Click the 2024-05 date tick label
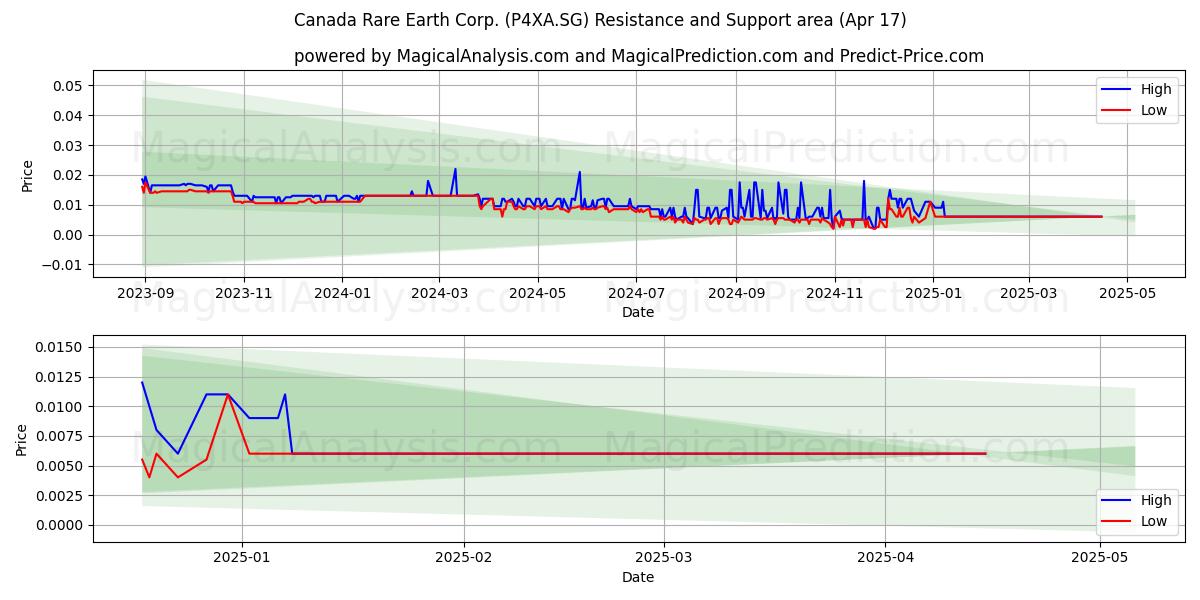1200x600 pixels. pos(538,293)
